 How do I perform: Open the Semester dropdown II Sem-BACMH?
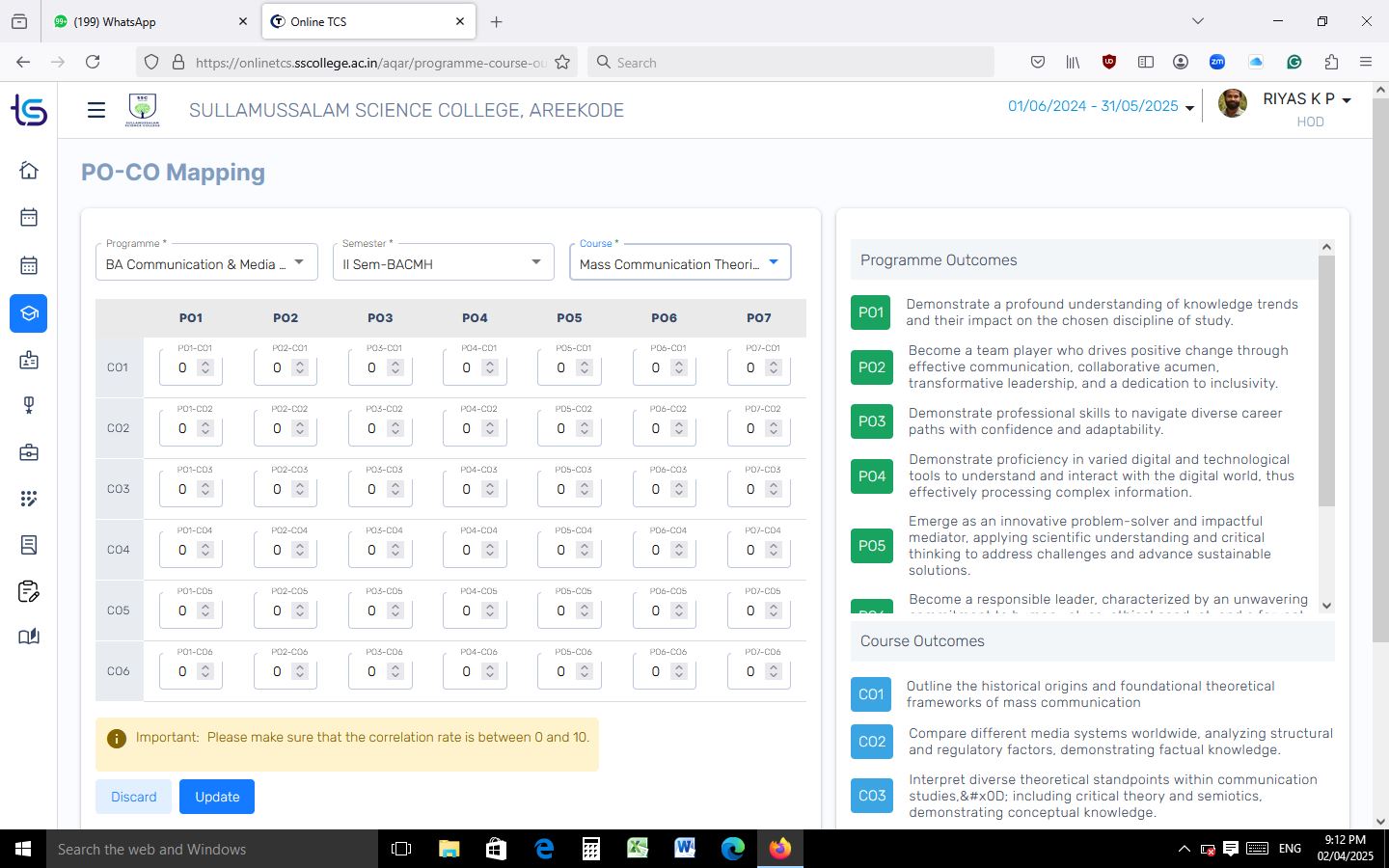pyautogui.click(x=443, y=263)
